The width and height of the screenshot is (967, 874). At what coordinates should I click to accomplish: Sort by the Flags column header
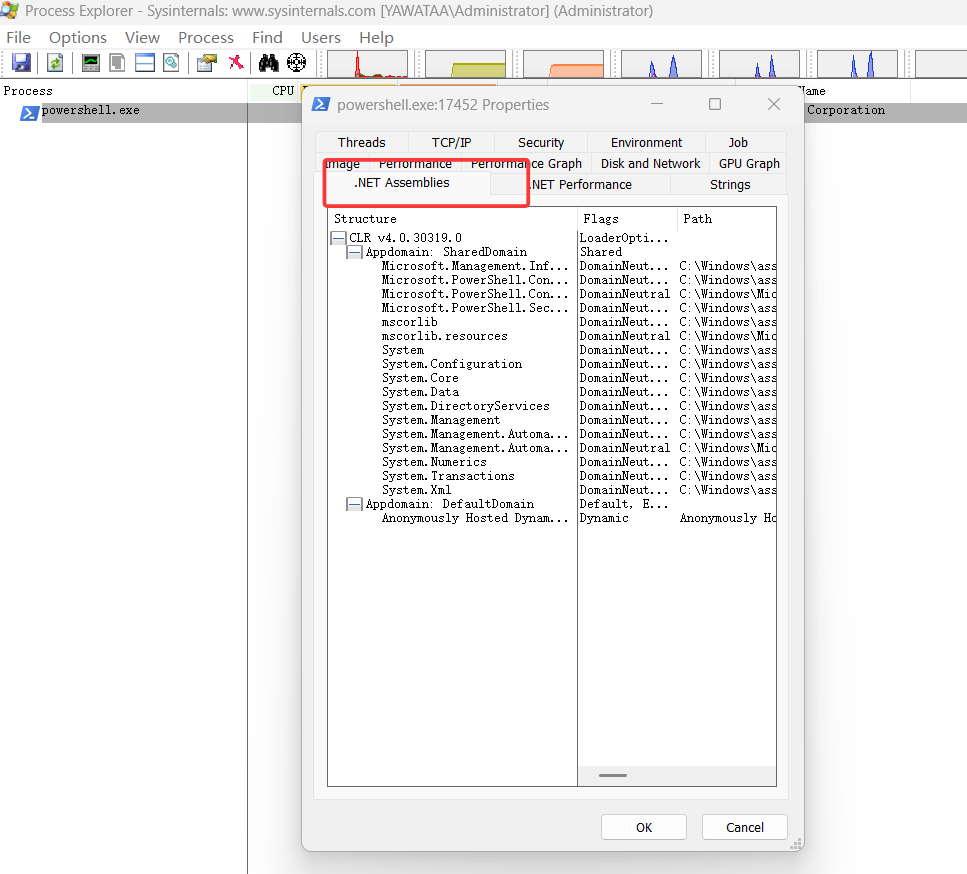(627, 219)
